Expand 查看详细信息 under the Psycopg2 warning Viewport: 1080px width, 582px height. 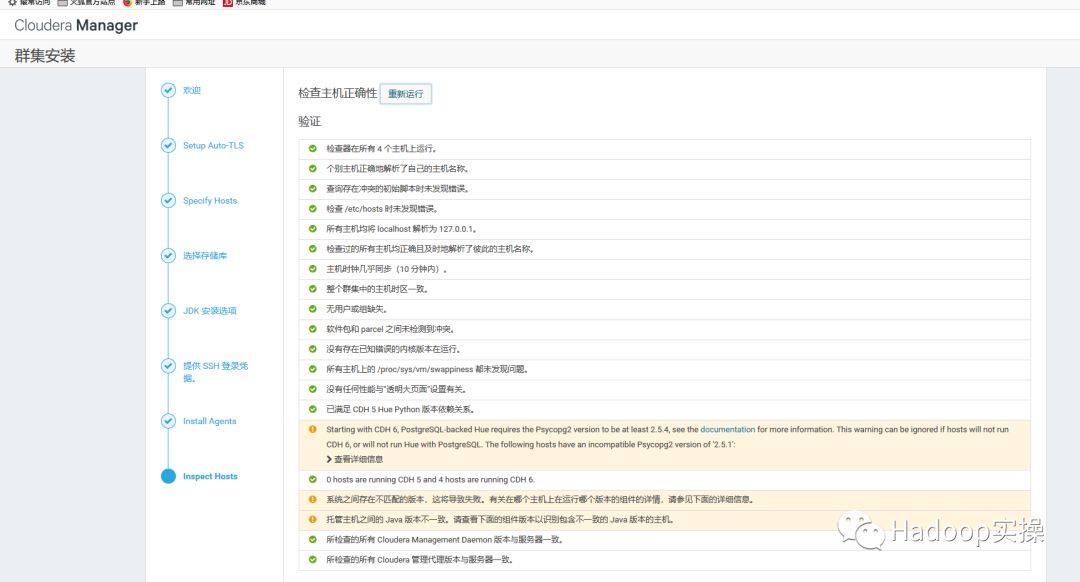click(355, 459)
